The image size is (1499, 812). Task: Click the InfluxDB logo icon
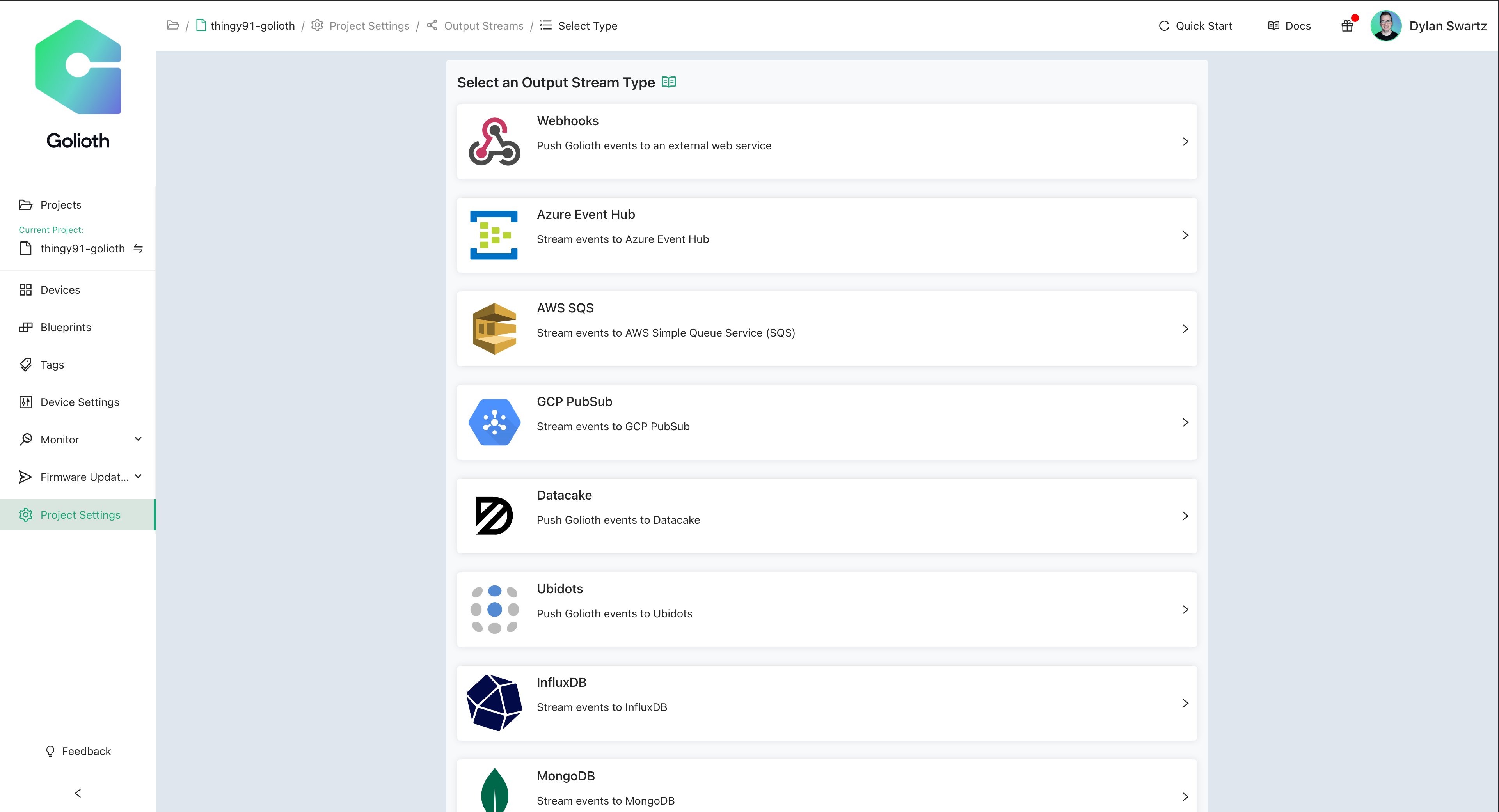[494, 703]
